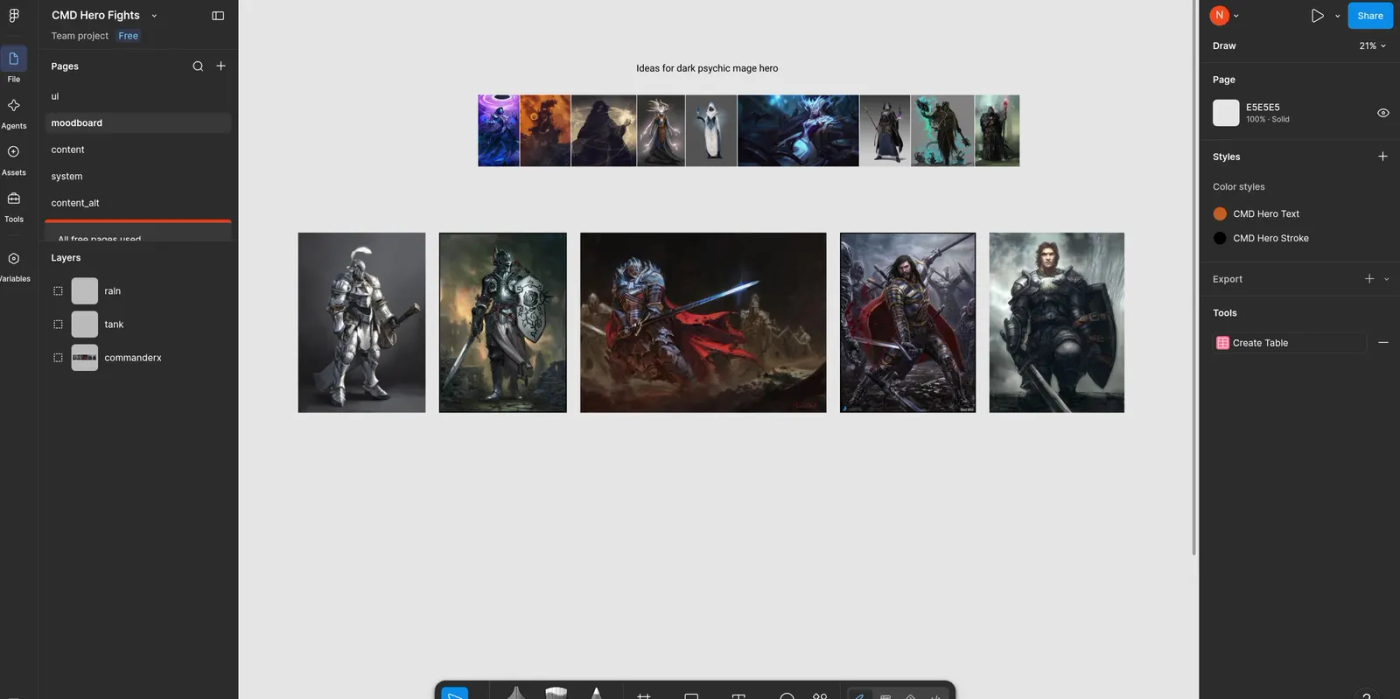Screen dimensions: 1400x699
Task: Click the Present play icon
Action: point(1317,16)
